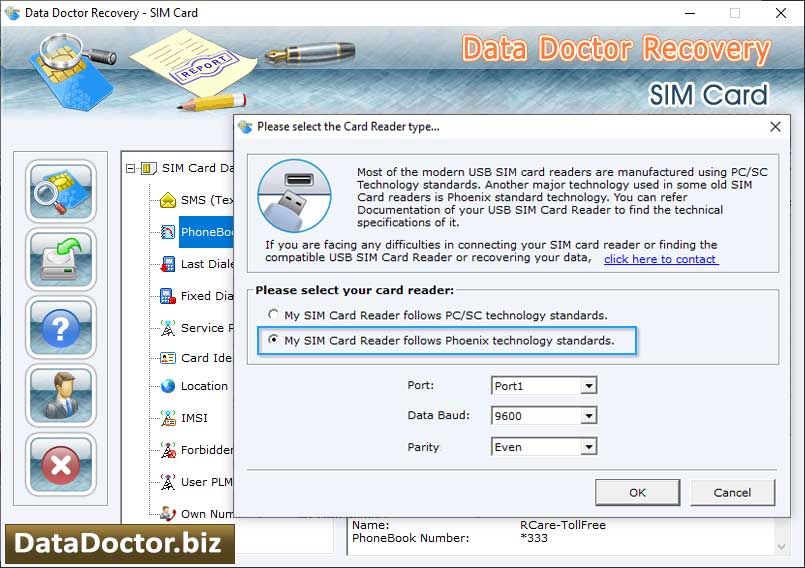Expand the Parity dropdown
805x568 pixels.
point(588,447)
